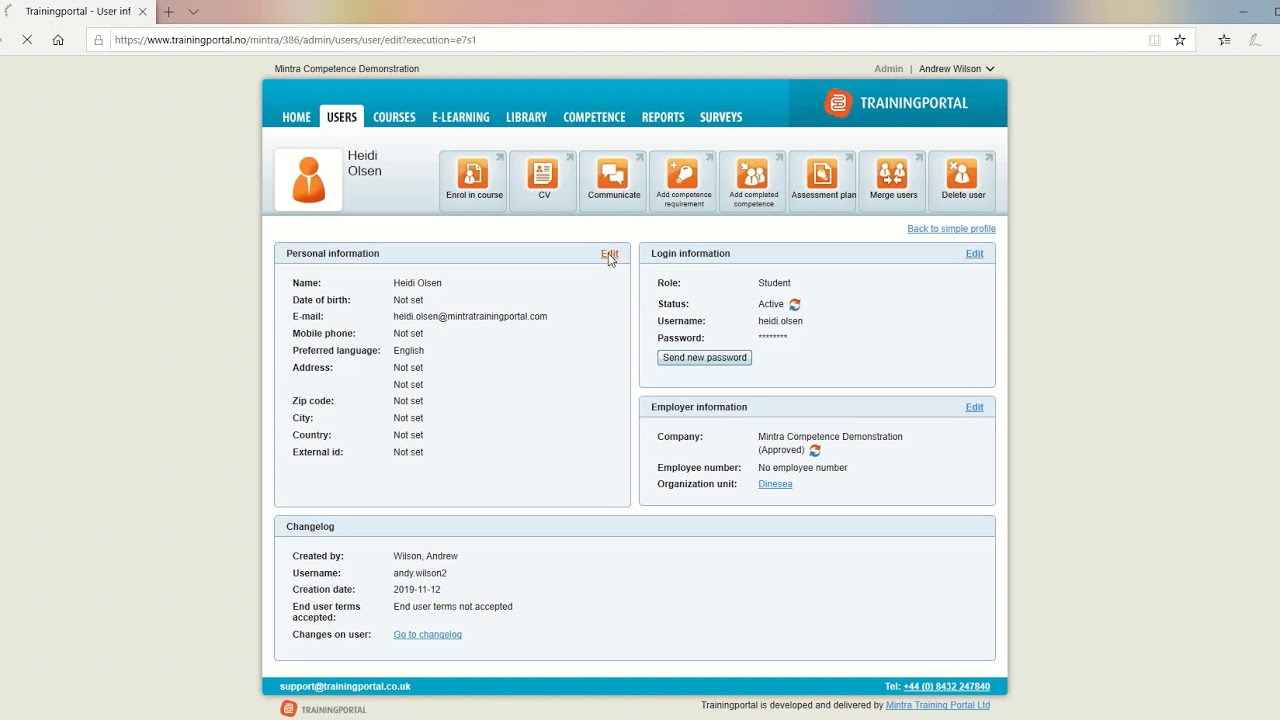Open the COURSES menu tab
Screen dimensions: 1280x720
[394, 117]
